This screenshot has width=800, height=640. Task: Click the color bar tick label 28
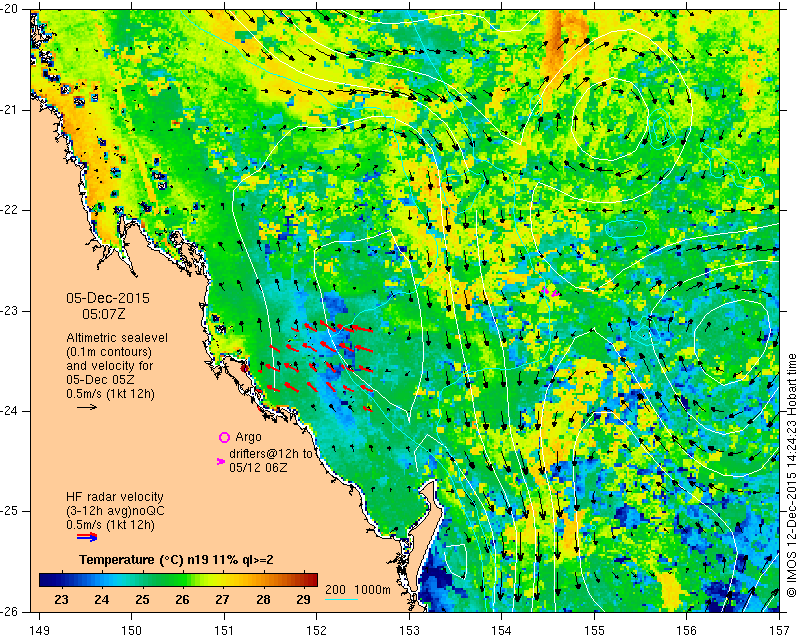click(263, 599)
